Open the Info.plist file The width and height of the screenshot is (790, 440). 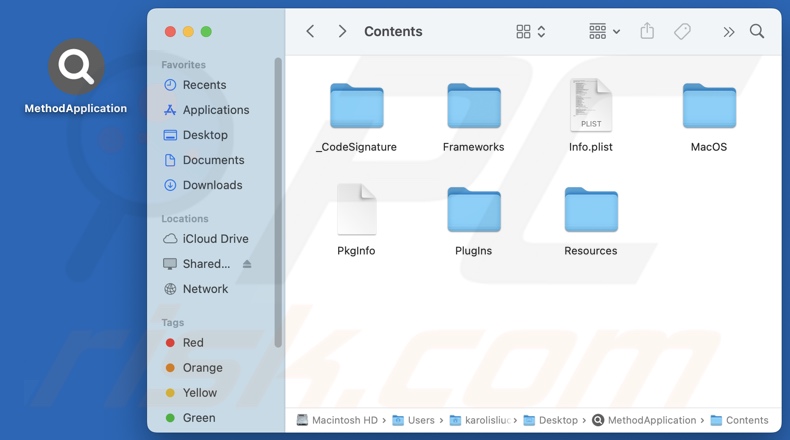pos(590,106)
